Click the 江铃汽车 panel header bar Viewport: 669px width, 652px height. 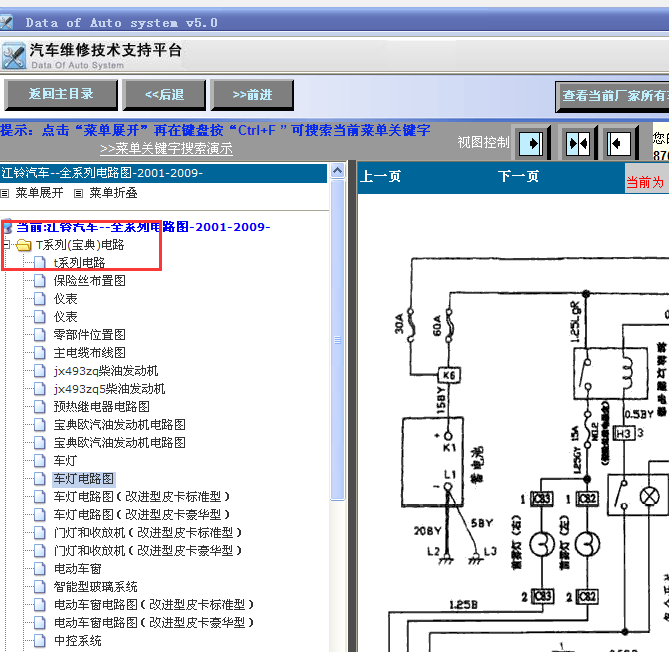tap(163, 173)
